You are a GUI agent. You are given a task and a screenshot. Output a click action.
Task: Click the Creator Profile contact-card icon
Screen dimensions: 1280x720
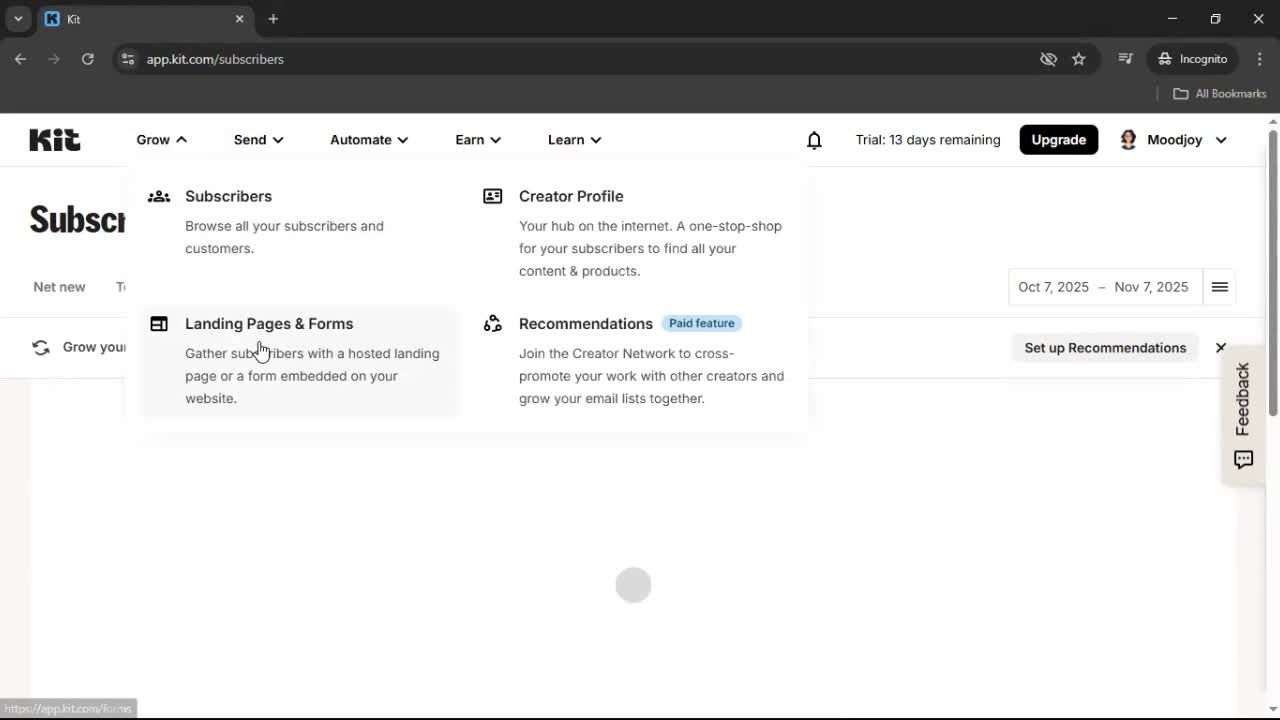tap(492, 196)
